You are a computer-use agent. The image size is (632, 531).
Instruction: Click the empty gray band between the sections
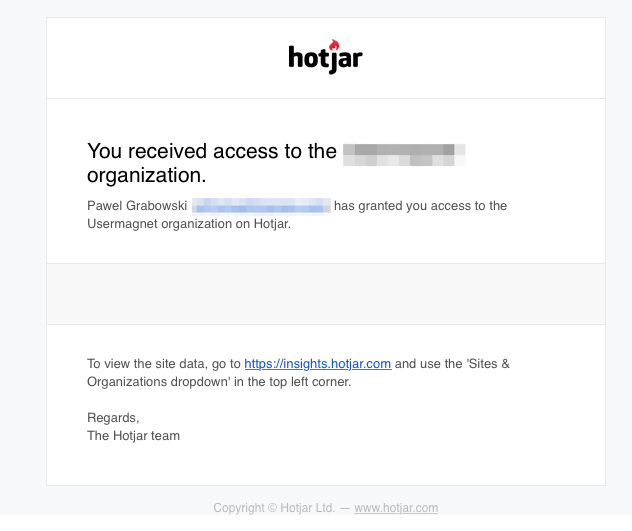[x=326, y=294]
